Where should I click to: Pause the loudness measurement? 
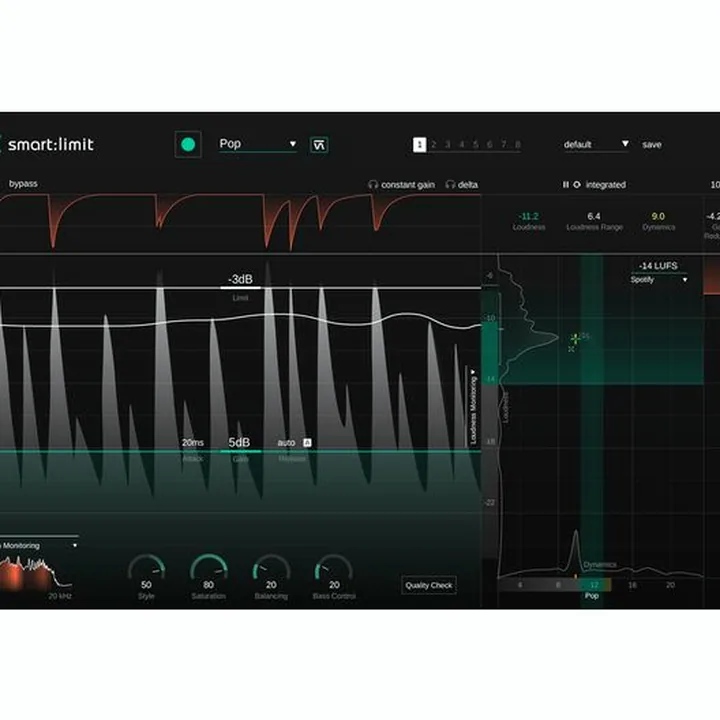[566, 185]
